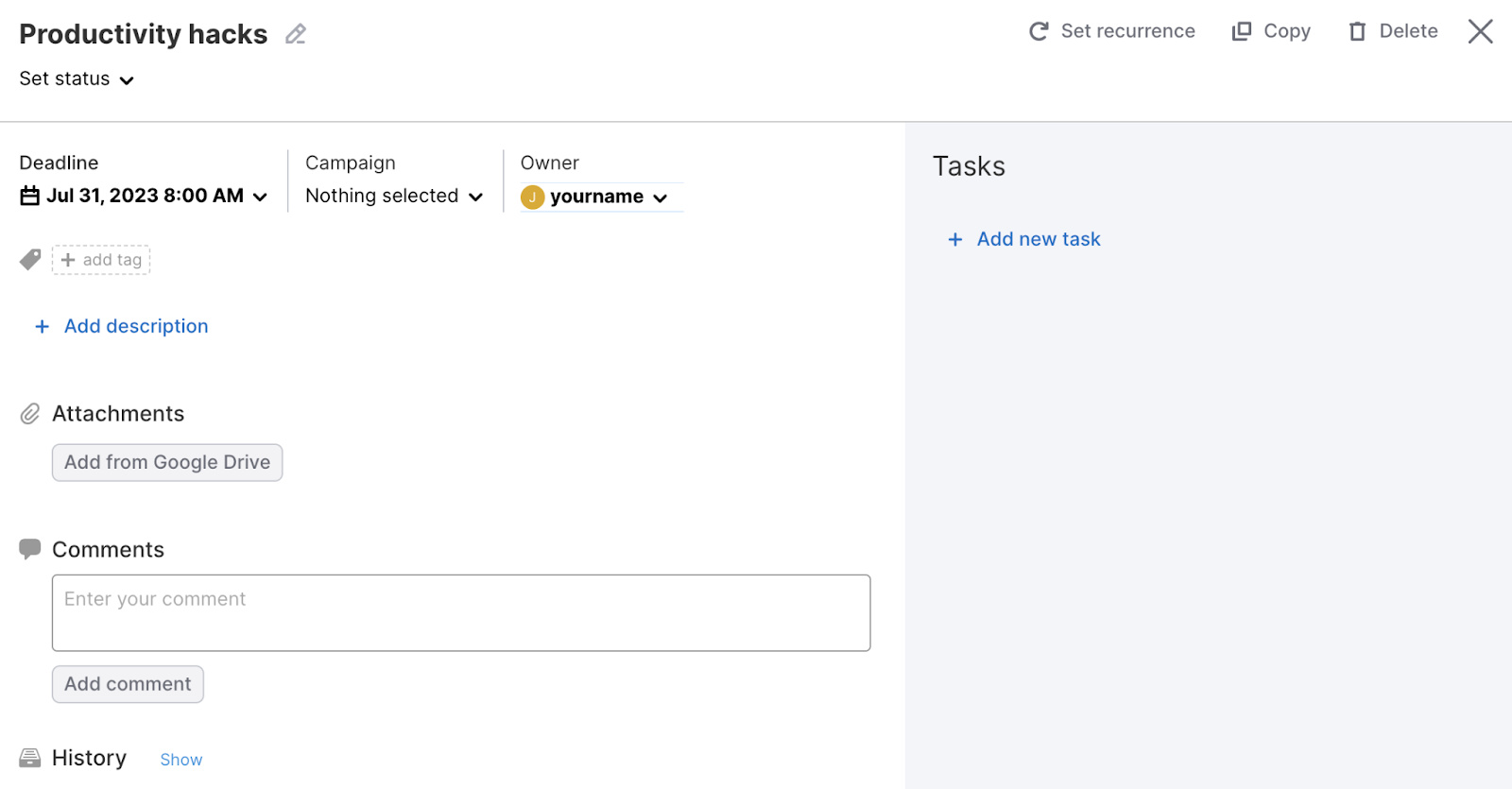Click the paperclip Attachments icon
The image size is (1512, 789).
[30, 414]
